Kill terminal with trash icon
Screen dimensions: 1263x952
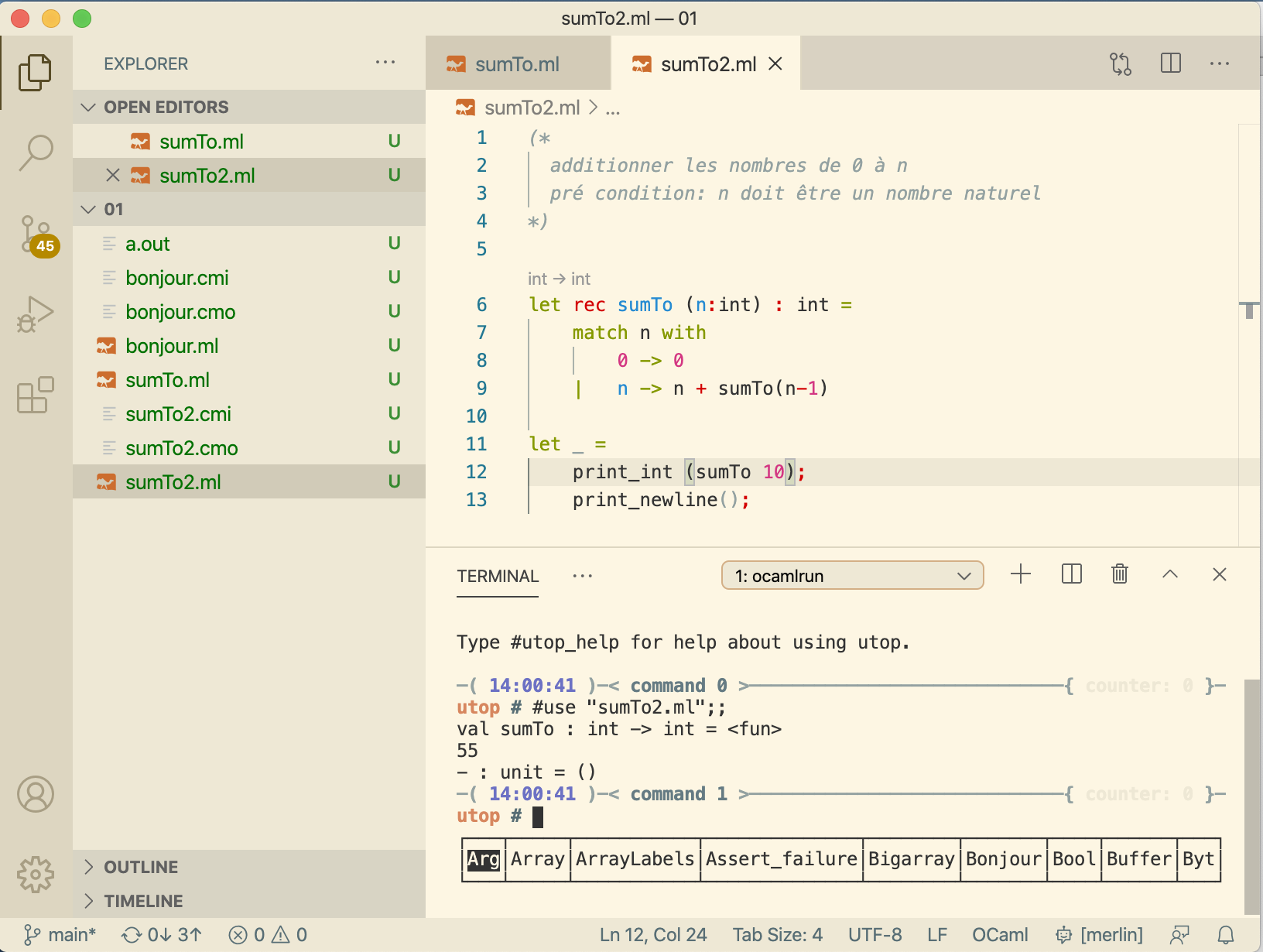point(1120,574)
